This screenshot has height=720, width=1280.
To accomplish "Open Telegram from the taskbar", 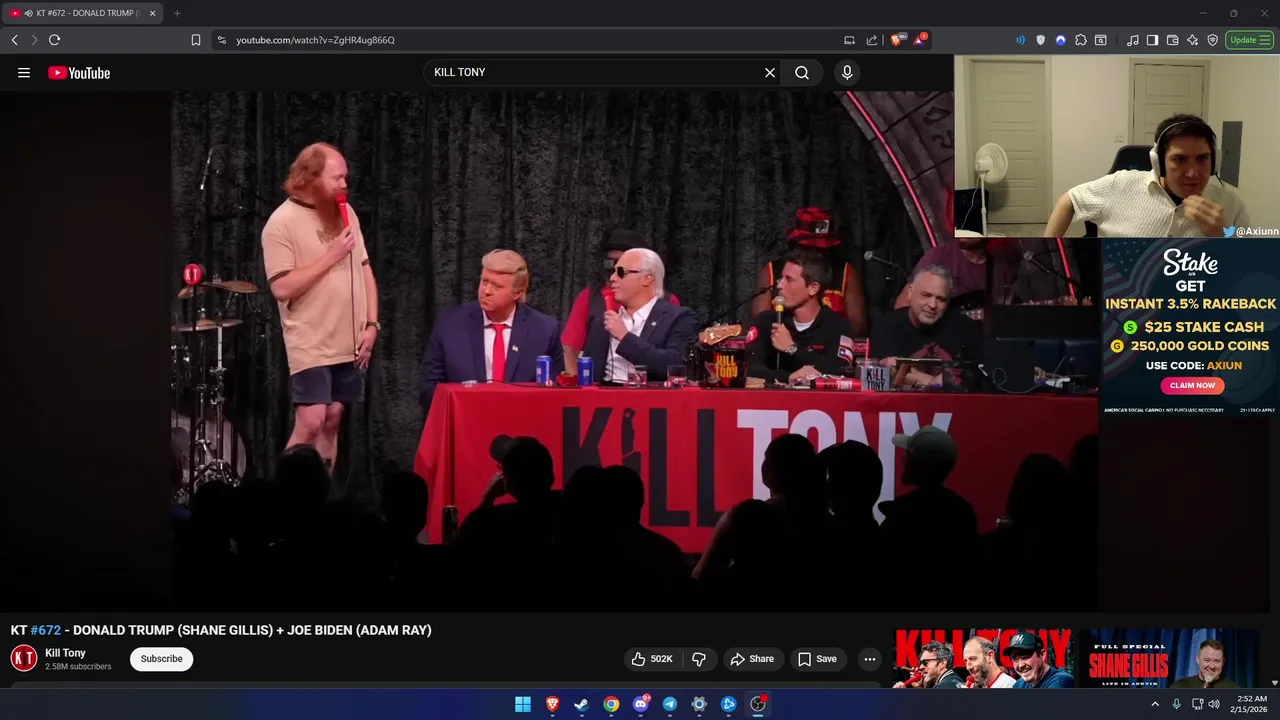I will 670,704.
